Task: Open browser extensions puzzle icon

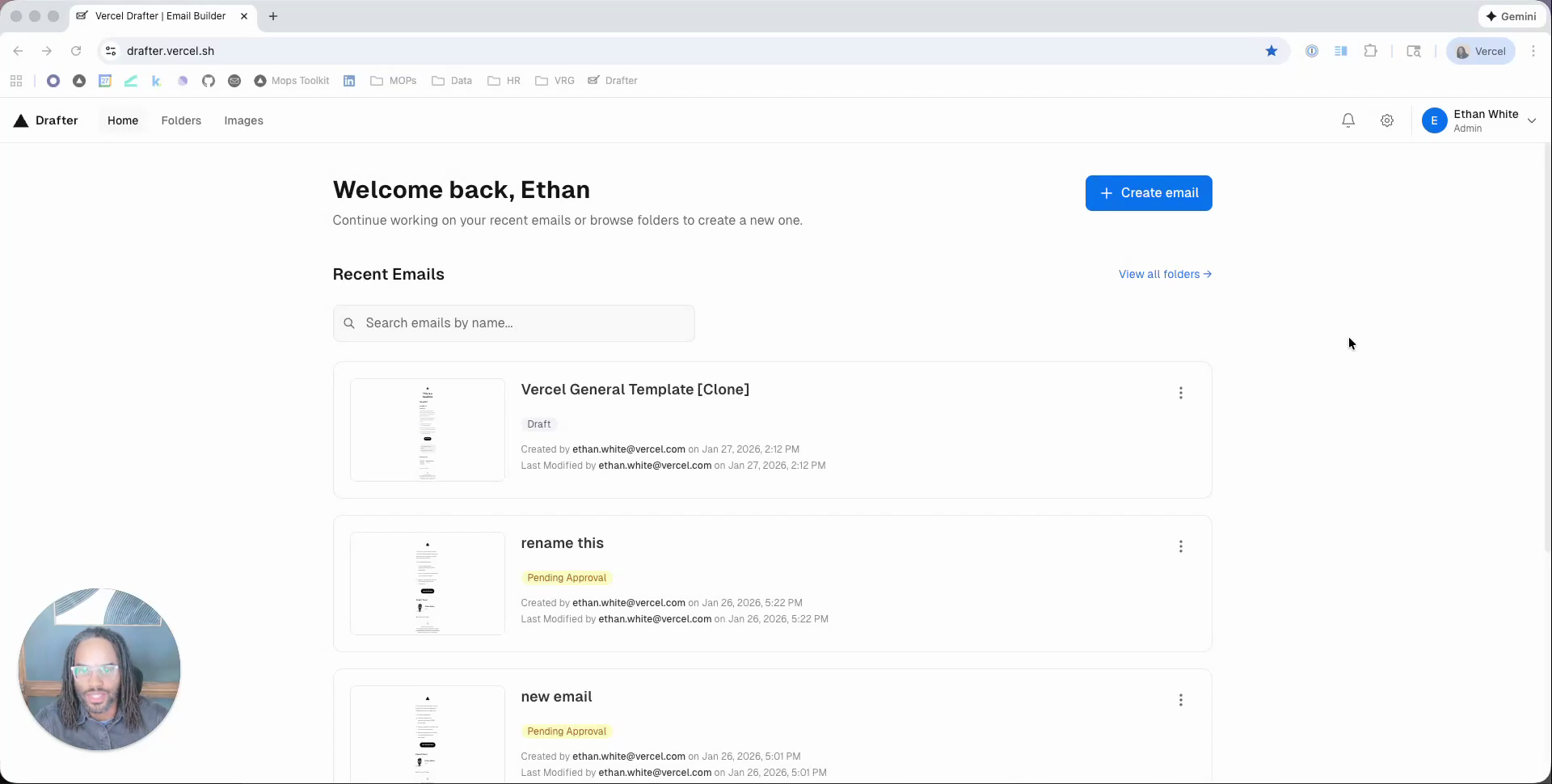Action: 1370,51
